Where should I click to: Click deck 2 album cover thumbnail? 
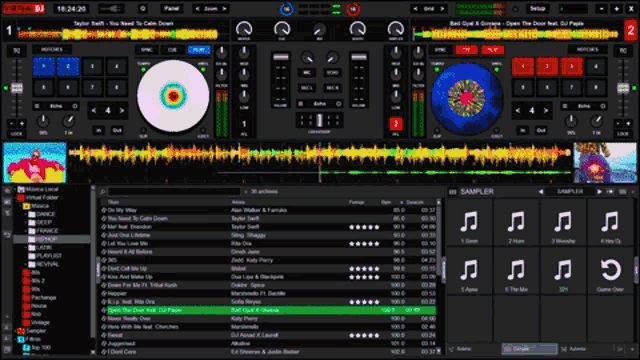[605, 162]
